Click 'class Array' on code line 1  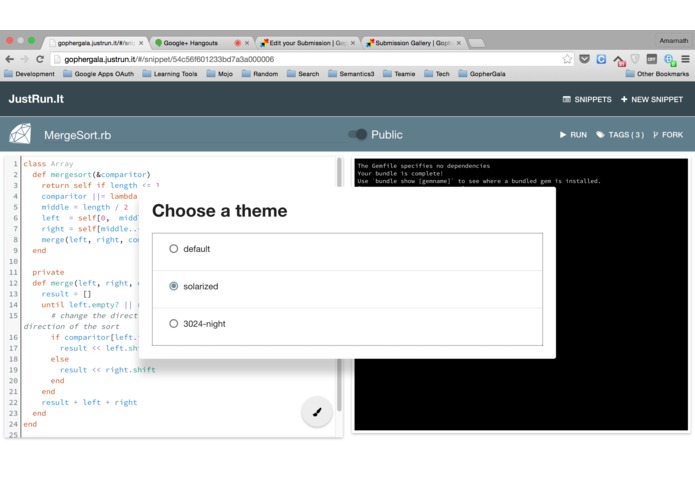pos(48,163)
